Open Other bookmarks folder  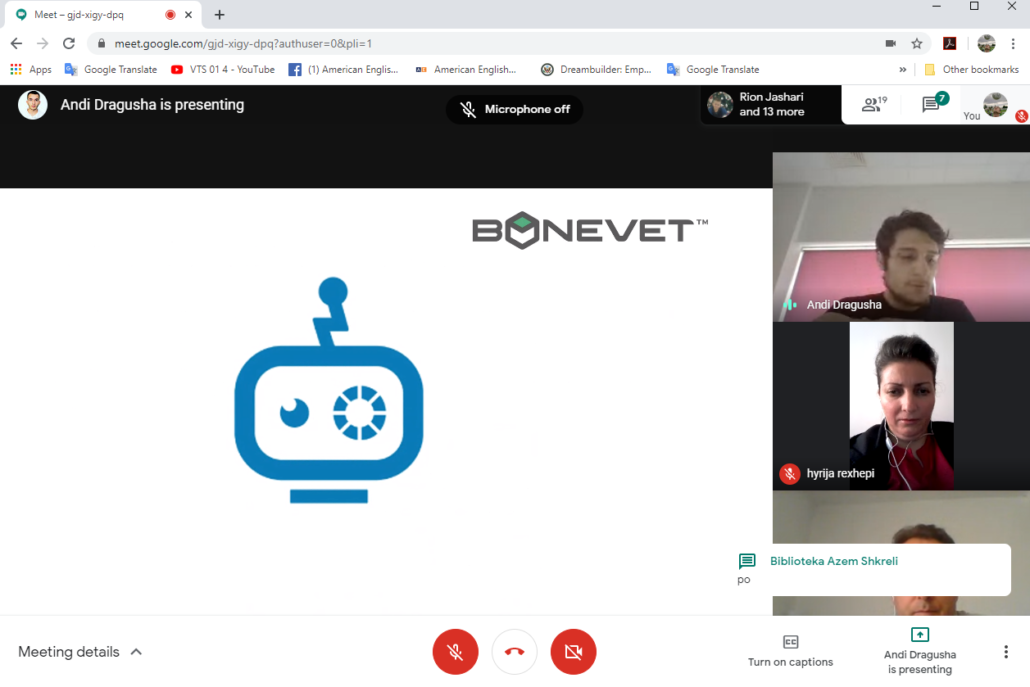pos(972,69)
